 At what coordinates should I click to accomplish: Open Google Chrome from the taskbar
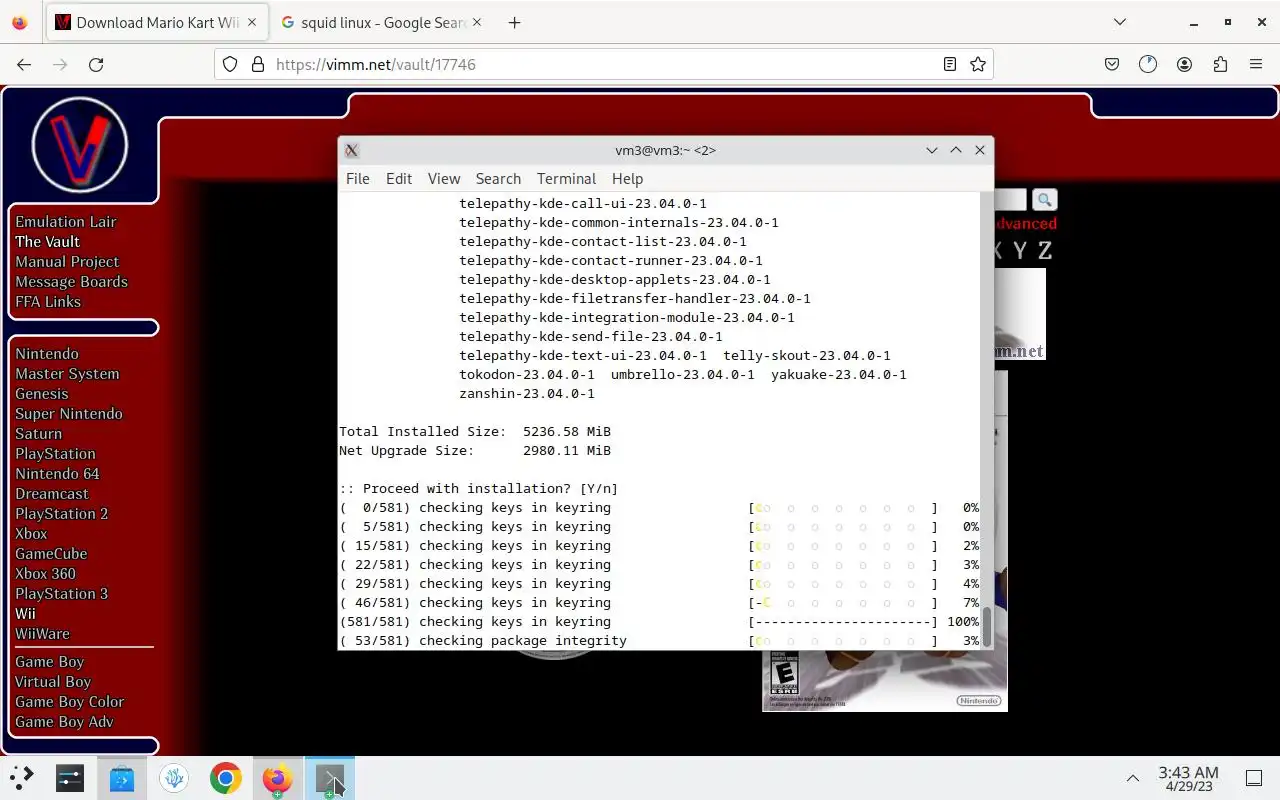click(226, 778)
